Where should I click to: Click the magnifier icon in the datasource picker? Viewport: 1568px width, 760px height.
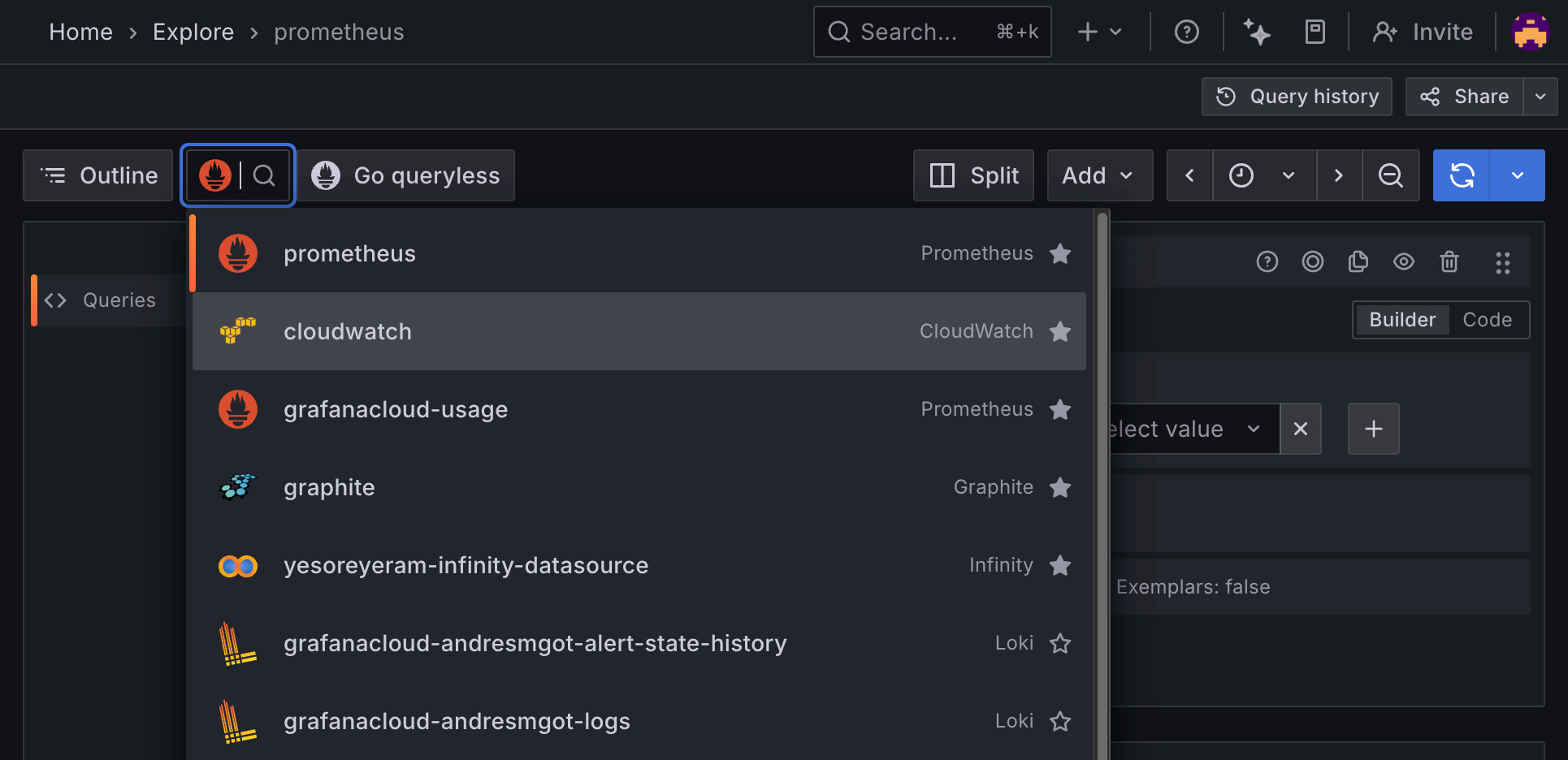click(263, 175)
